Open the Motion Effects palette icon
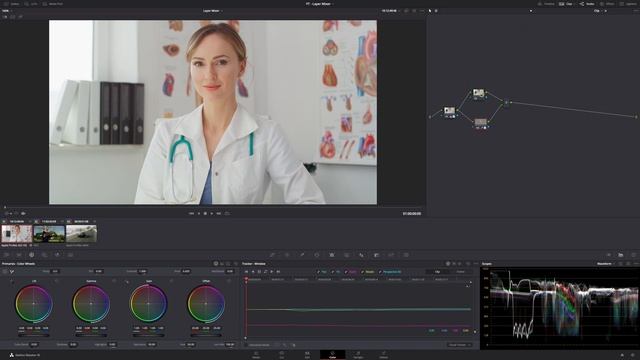This screenshot has width=640, height=360. tap(70, 255)
